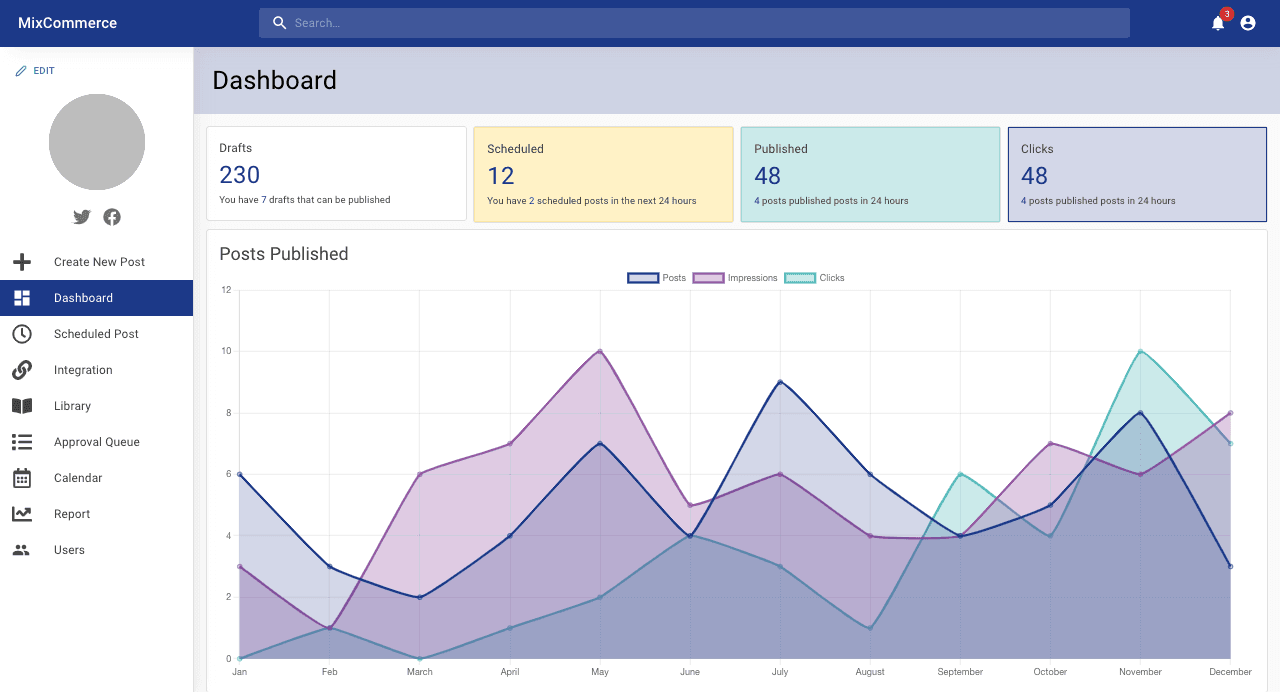Open the notification bell with badge

click(1217, 22)
